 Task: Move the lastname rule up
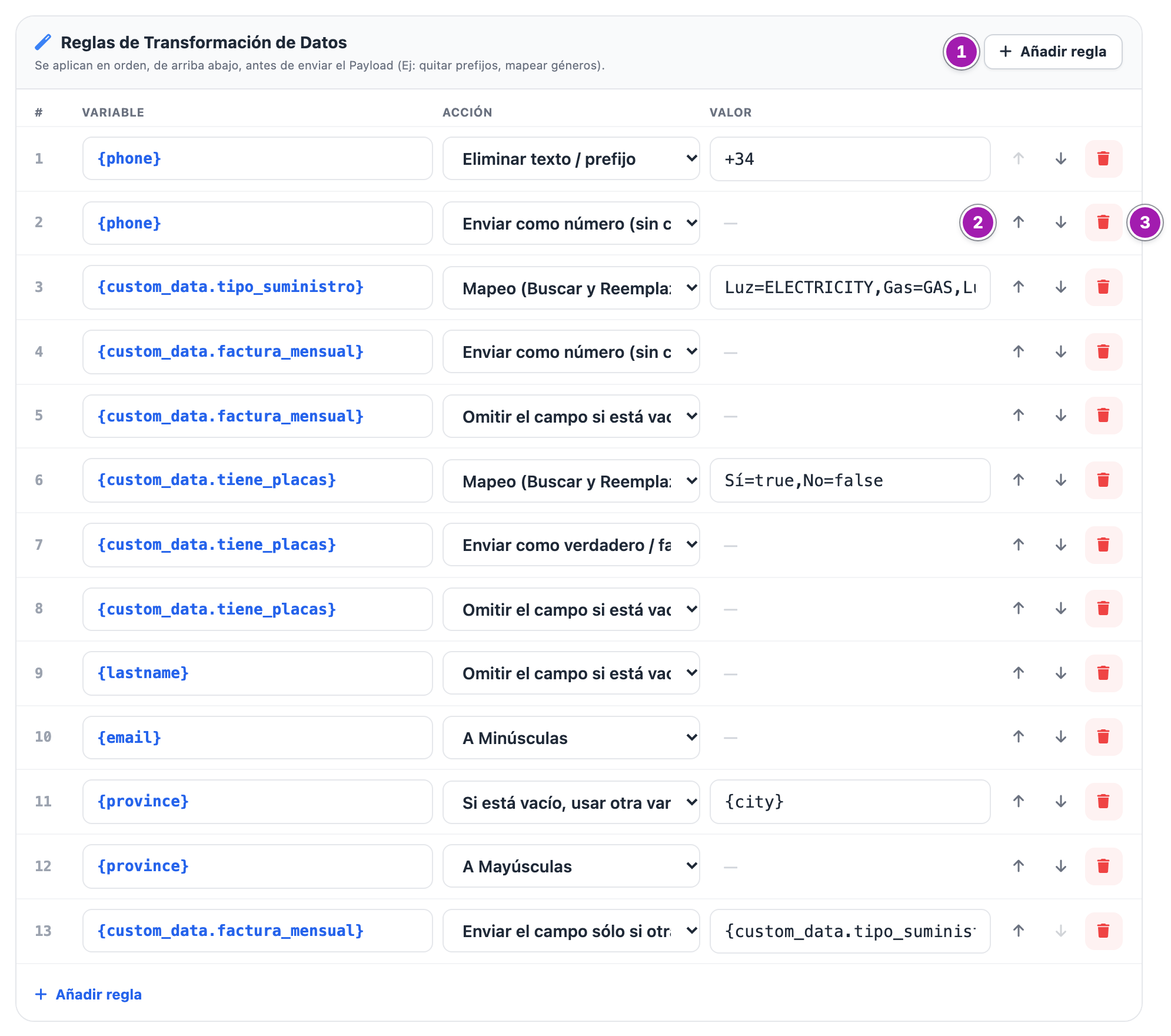pos(1019,673)
